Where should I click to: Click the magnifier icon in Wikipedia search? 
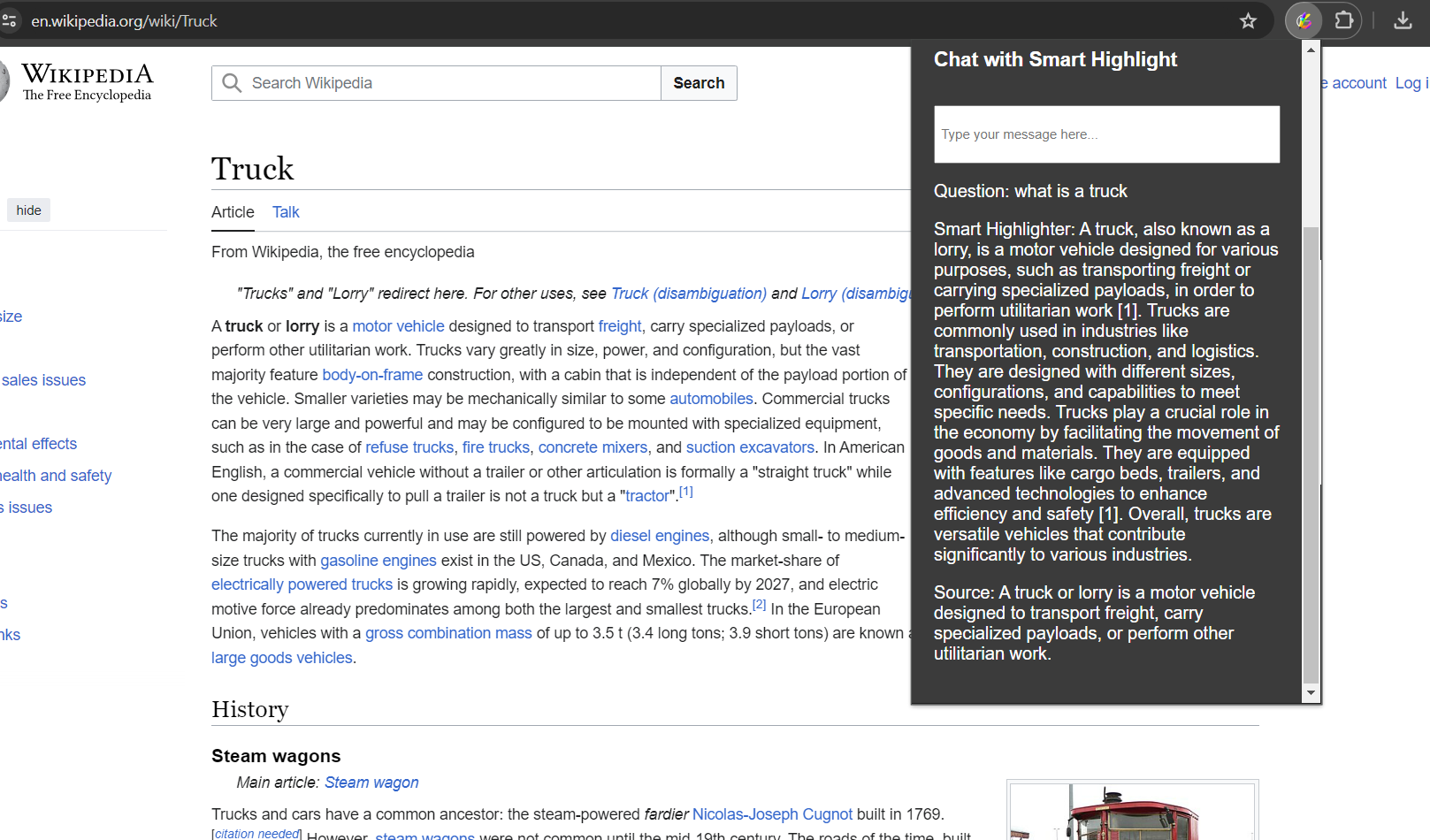pos(232,83)
